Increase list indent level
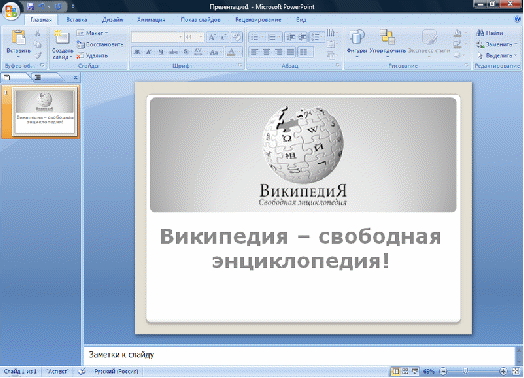524x378 pixels. (x=302, y=37)
